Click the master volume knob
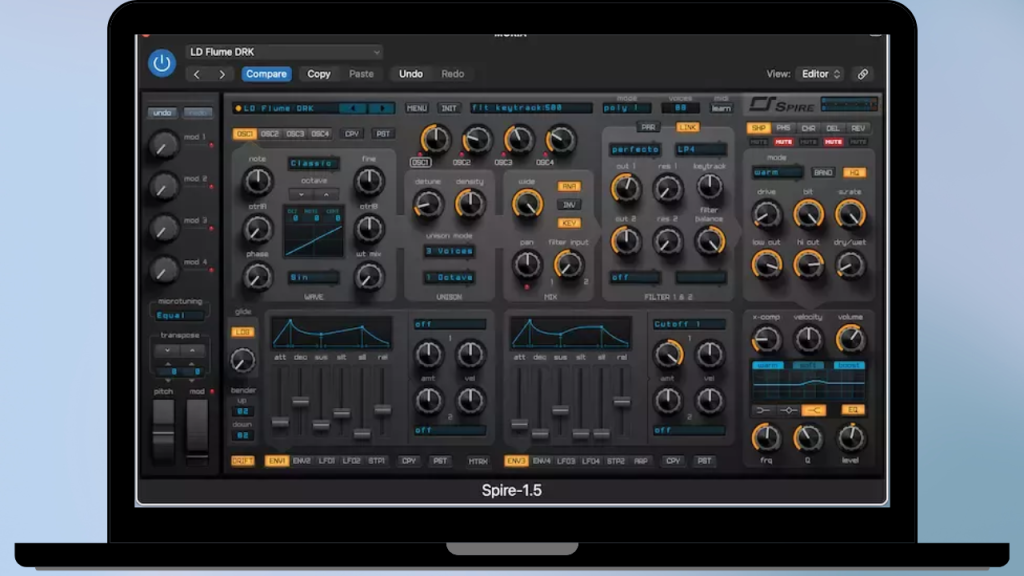Image resolution: width=1024 pixels, height=576 pixels. 850,339
